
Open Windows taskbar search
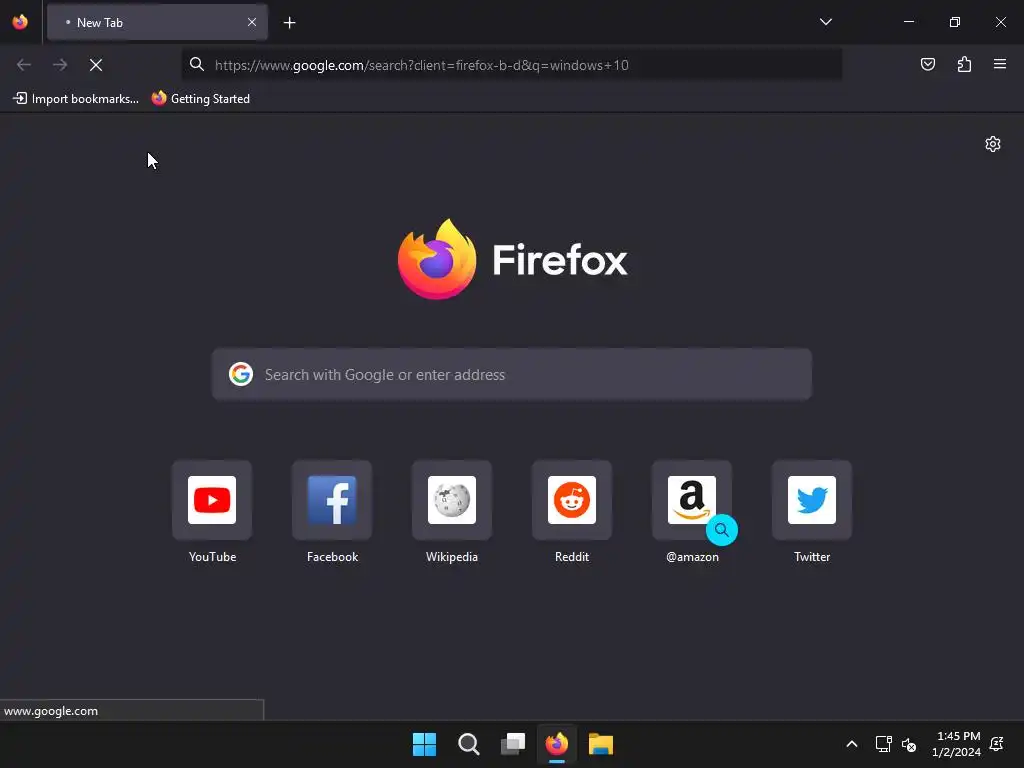(x=468, y=744)
